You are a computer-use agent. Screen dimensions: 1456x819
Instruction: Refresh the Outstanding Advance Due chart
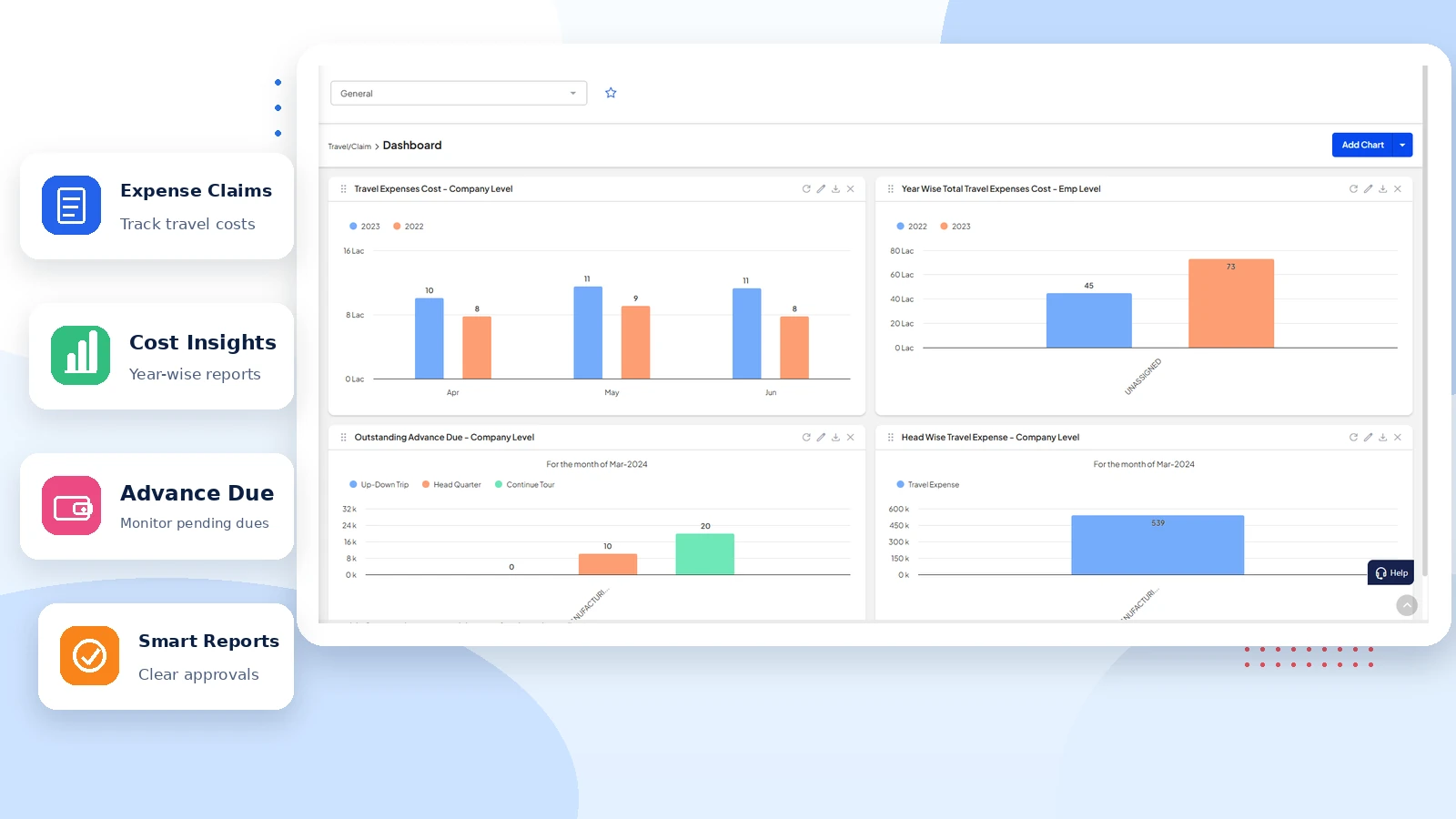point(806,438)
